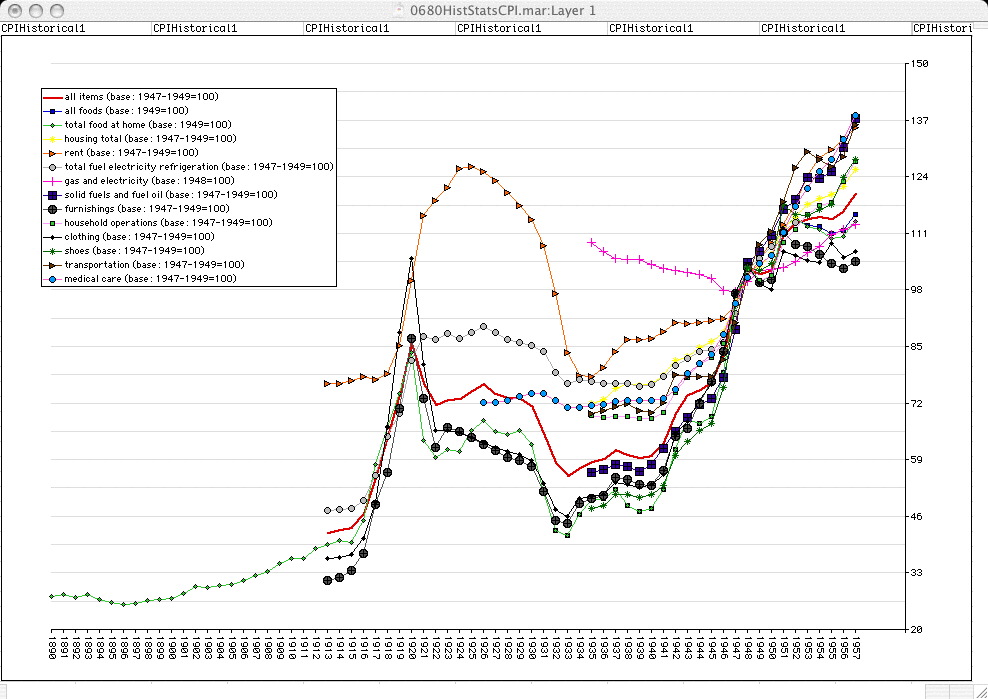The width and height of the screenshot is (988, 699).
Task: Minimize the chart window to the Dock
Action: [x=34, y=10]
